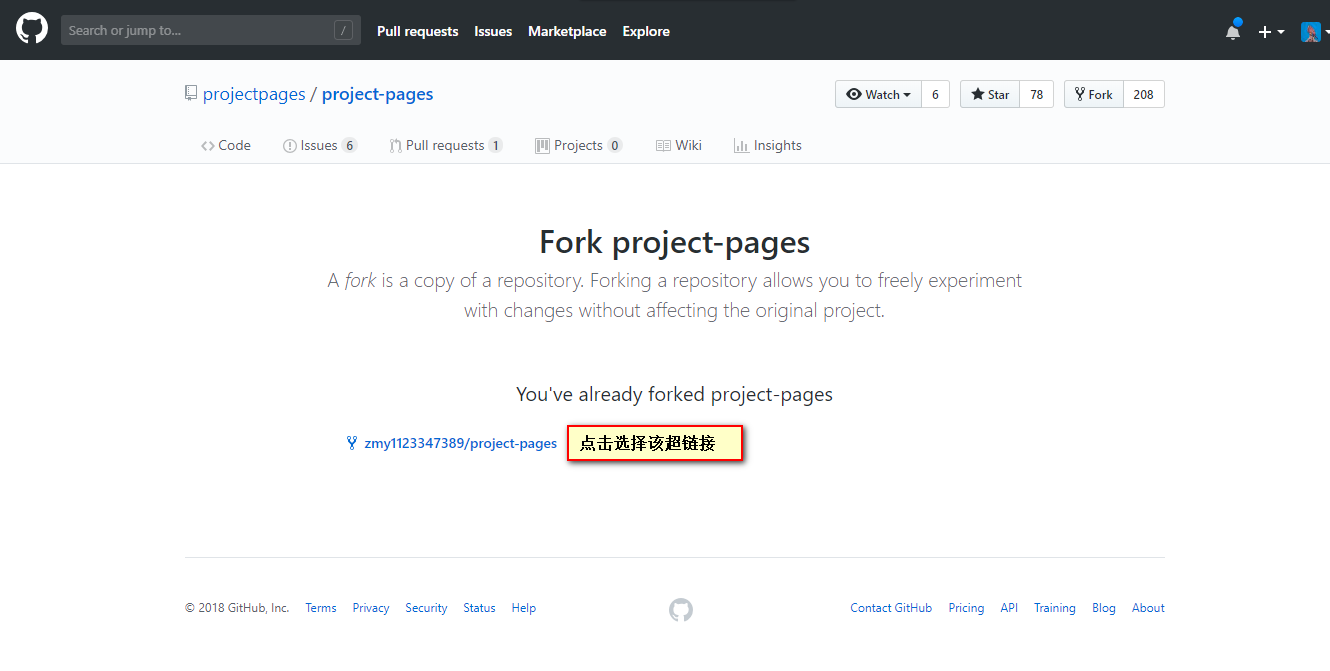This screenshot has height=671, width=1330.
Task: Click the repository book icon beside projectpages
Action: 191,94
